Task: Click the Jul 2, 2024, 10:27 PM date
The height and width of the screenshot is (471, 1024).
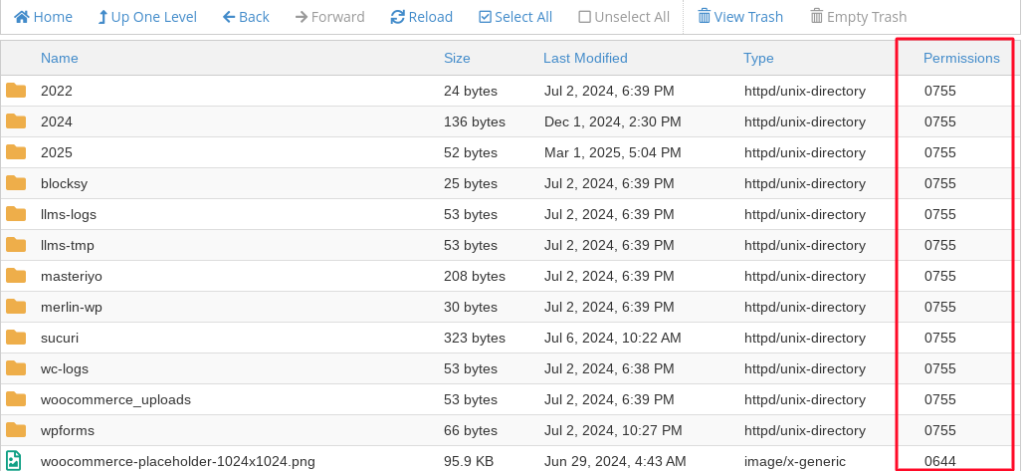Action: point(613,430)
